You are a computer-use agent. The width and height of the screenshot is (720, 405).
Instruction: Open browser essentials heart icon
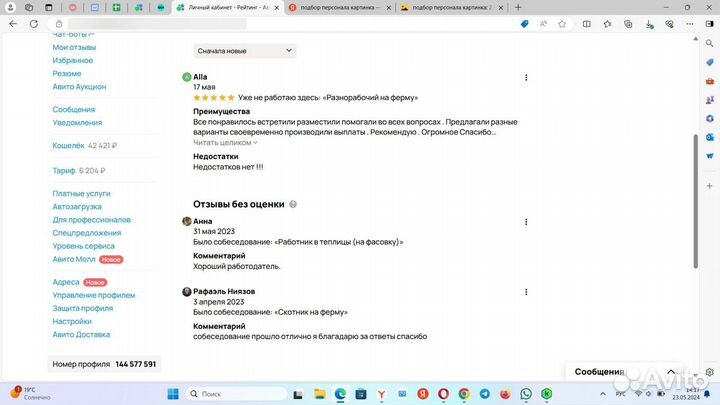(x=669, y=24)
